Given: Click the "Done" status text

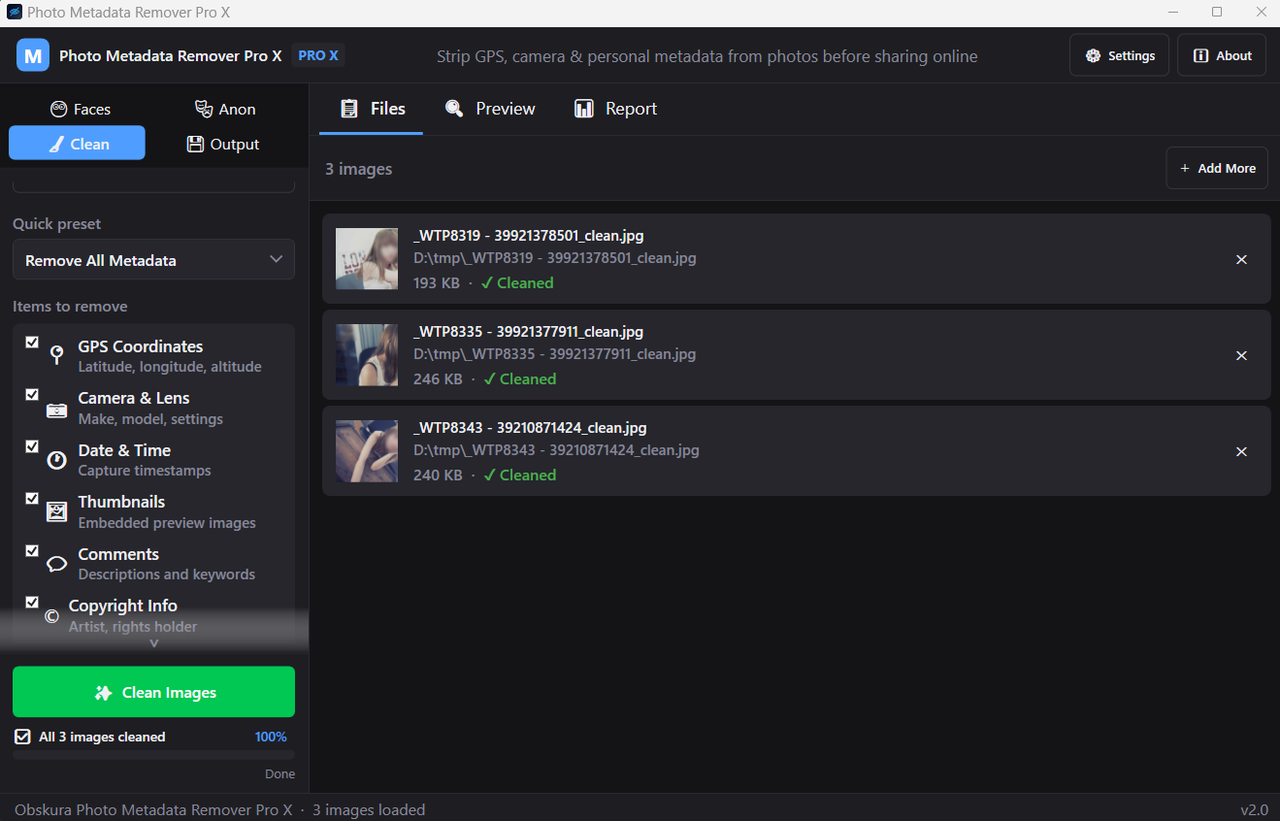Looking at the screenshot, I should (x=280, y=774).
